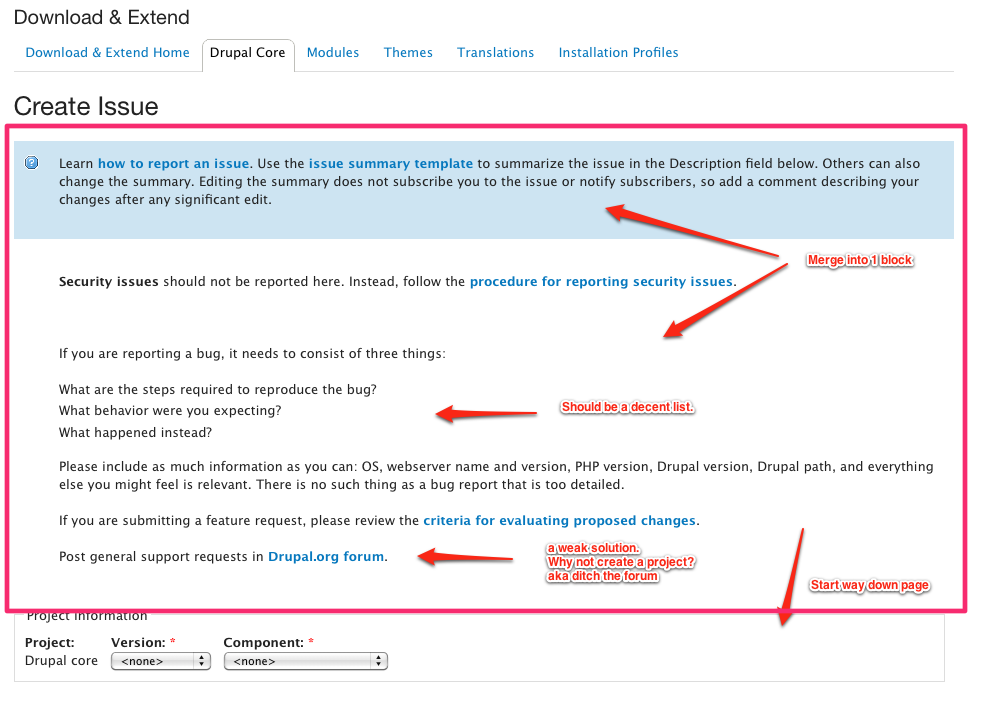Click the 'Should be a decent list' annotation
Image resolution: width=981 pixels, height=701 pixels.
[628, 407]
